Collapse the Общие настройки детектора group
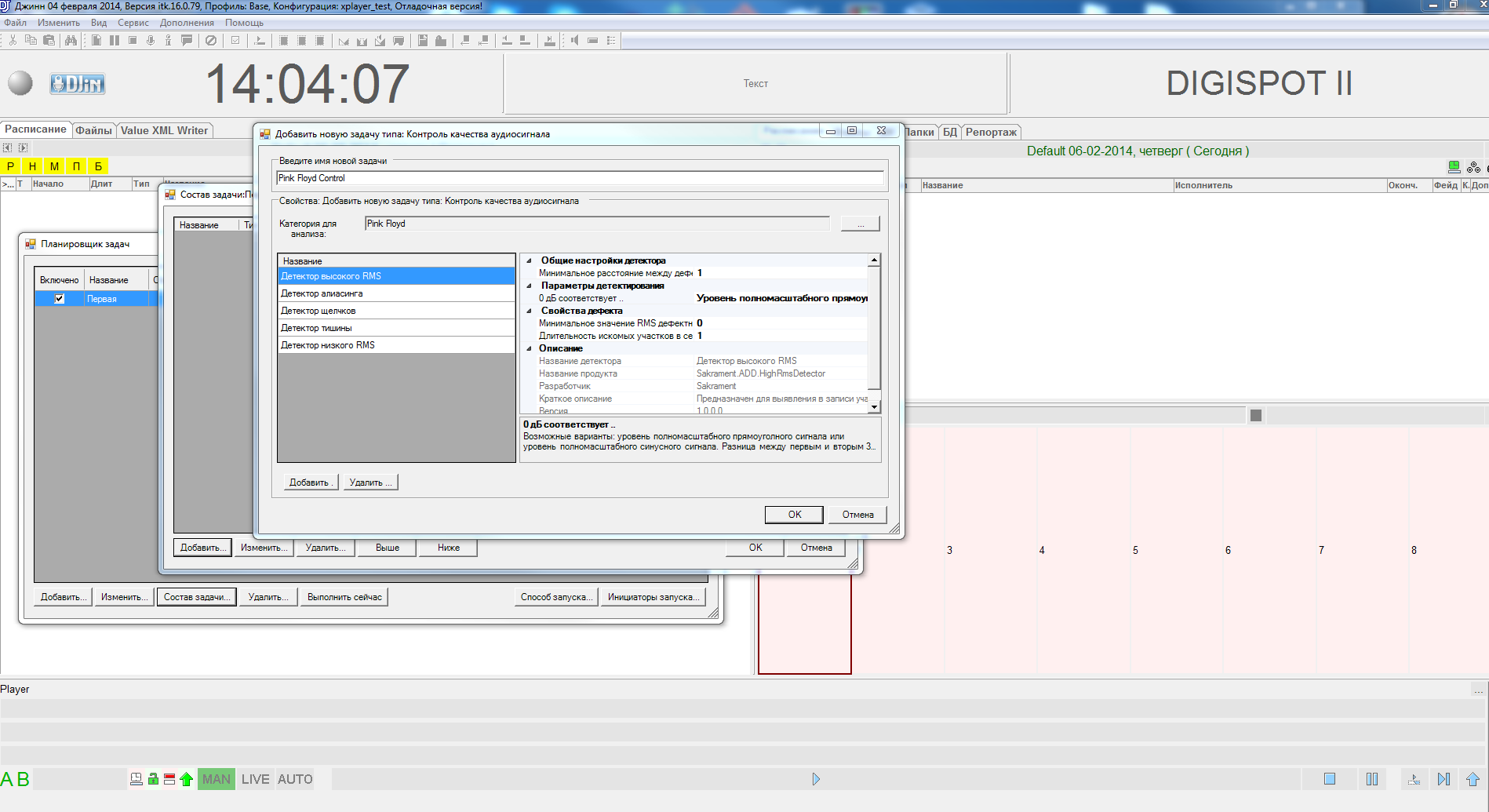Image resolution: width=1489 pixels, height=812 pixels. point(529,260)
